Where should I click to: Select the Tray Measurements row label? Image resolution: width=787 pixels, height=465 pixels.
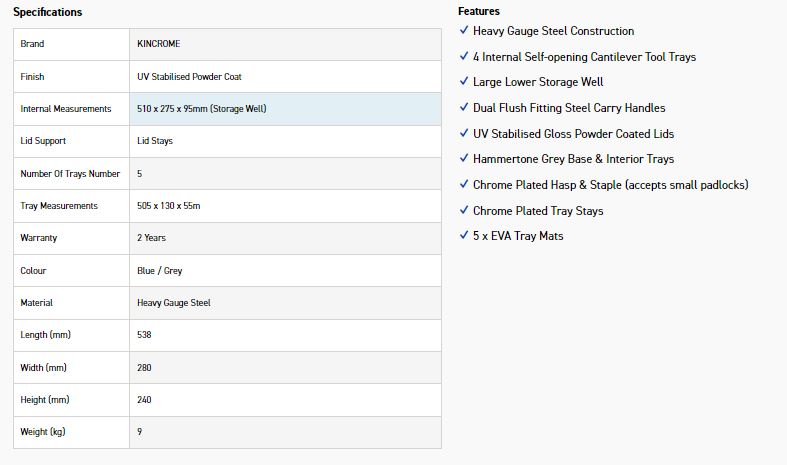[x=59, y=206]
